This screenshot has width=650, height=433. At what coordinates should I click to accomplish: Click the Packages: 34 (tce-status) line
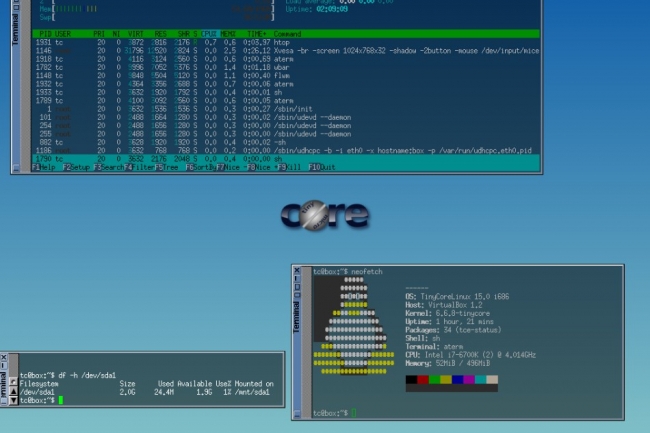(x=454, y=330)
